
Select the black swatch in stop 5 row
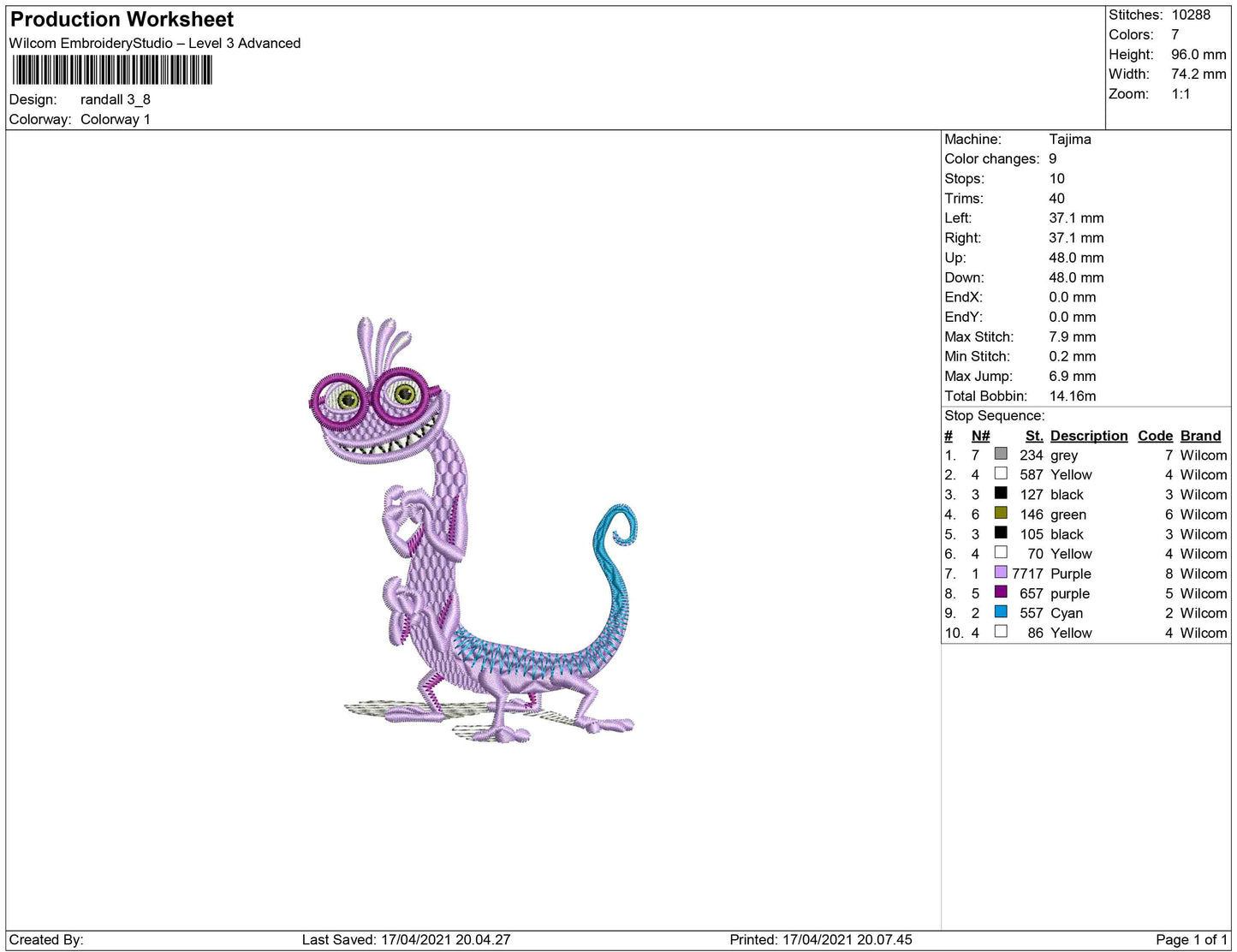click(1001, 533)
